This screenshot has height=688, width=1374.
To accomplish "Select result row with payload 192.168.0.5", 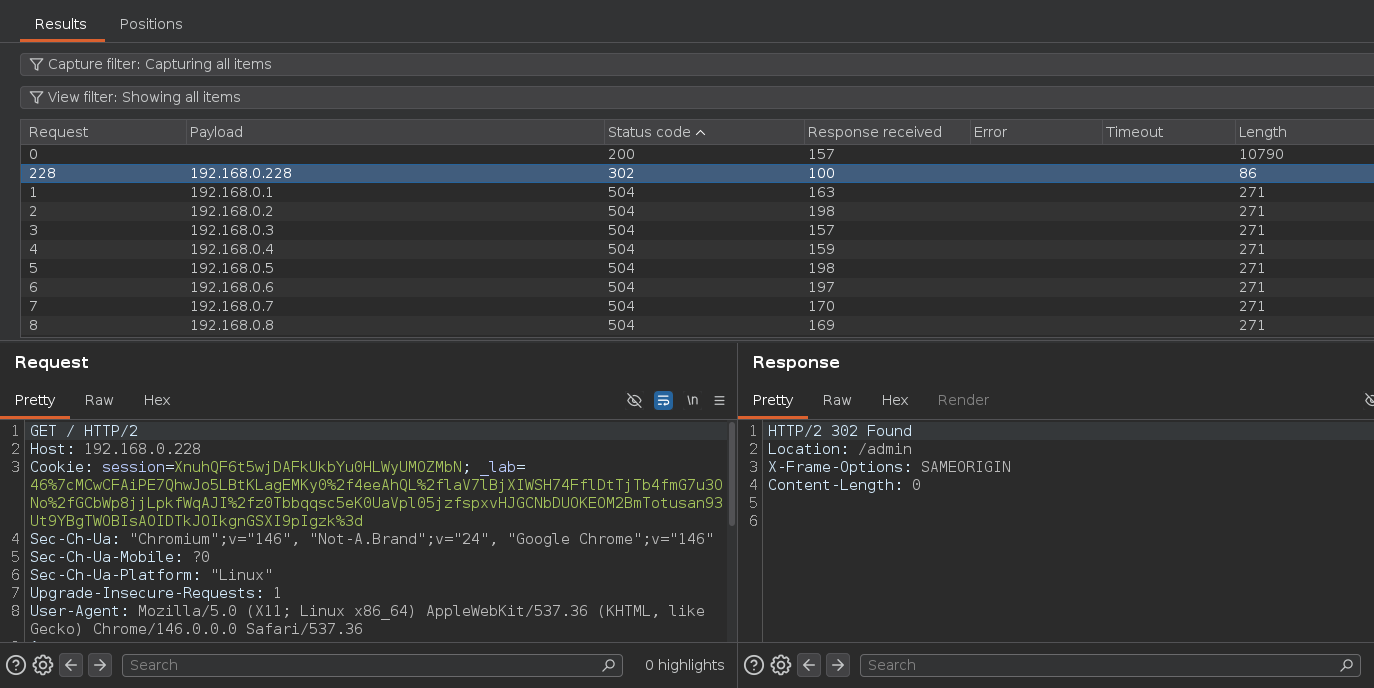I will point(231,268).
